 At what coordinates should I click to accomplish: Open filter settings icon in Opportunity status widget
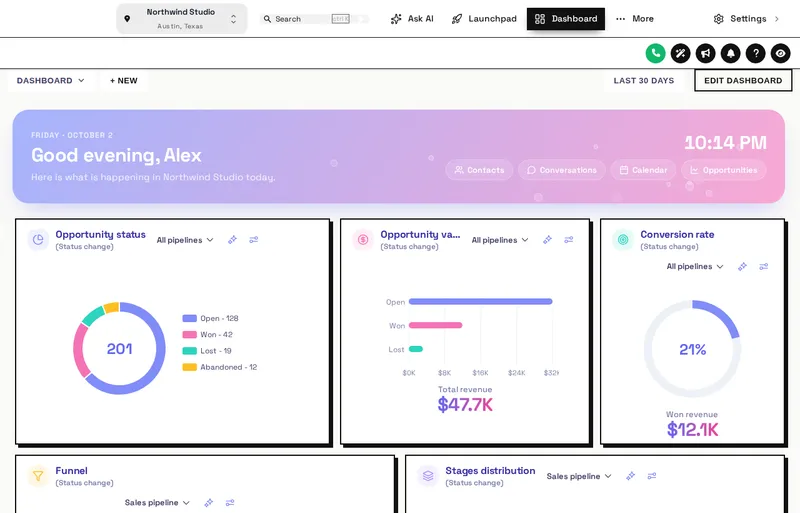pyautogui.click(x=254, y=239)
